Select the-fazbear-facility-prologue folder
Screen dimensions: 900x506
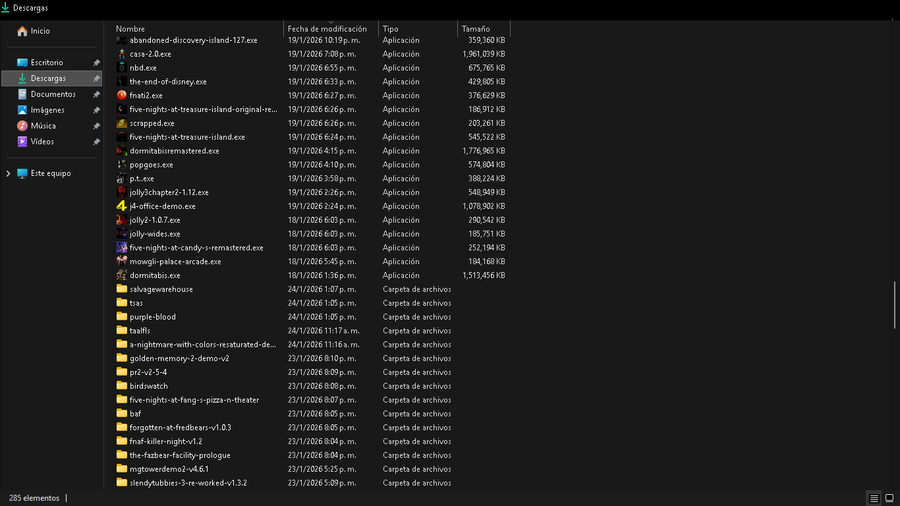click(180, 456)
